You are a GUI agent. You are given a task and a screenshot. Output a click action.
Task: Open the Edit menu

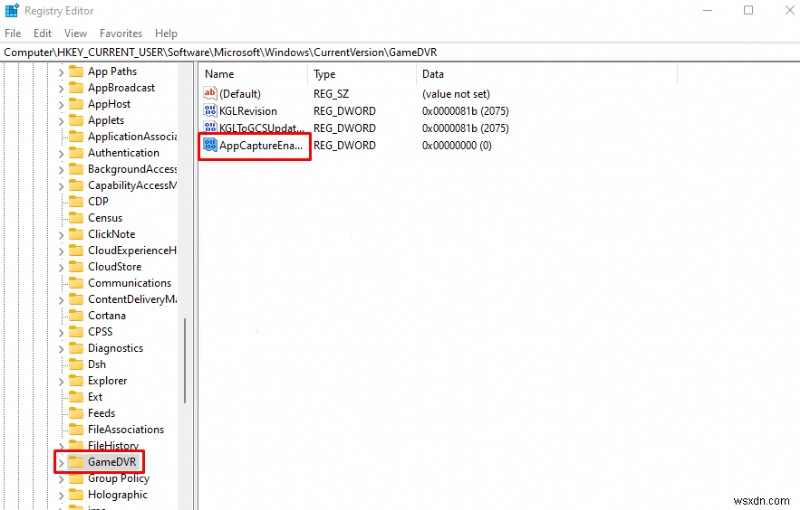(x=42, y=33)
